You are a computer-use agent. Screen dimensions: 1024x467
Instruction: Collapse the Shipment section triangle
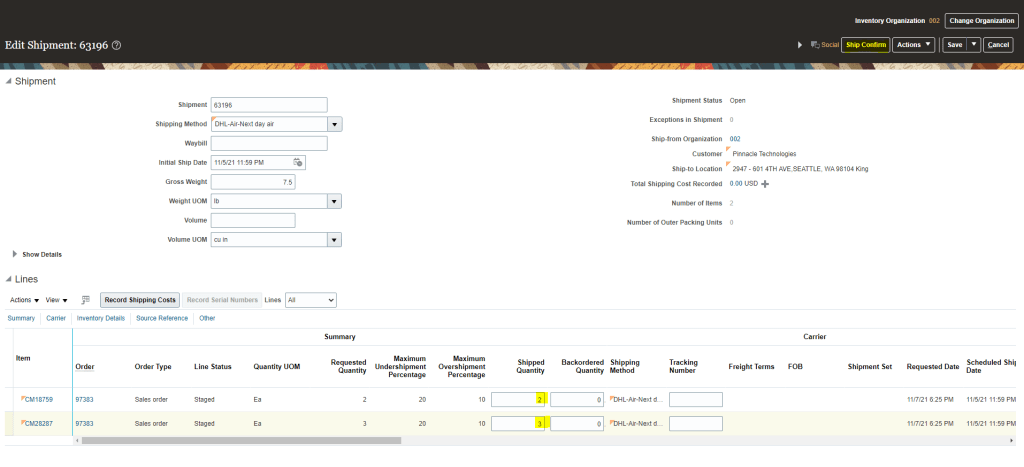tap(9, 81)
